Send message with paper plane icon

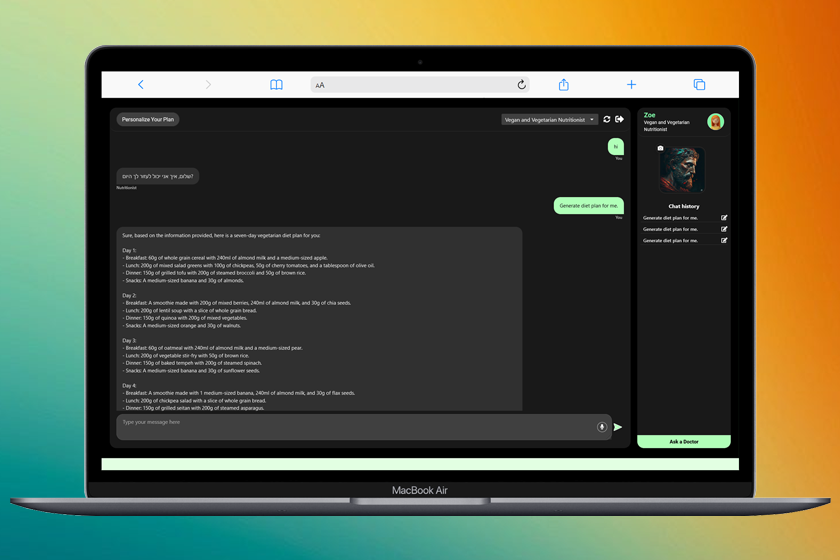[x=618, y=427]
